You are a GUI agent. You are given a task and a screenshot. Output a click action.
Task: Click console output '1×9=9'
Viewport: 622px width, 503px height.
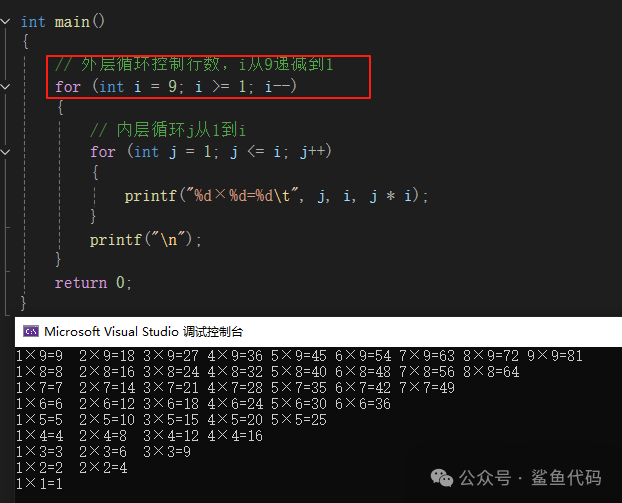point(39,356)
